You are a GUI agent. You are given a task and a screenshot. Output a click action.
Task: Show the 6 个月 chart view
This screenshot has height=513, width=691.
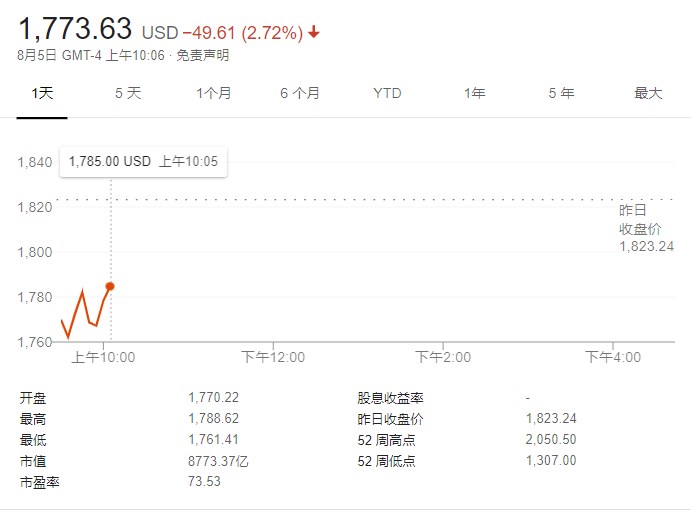[300, 93]
